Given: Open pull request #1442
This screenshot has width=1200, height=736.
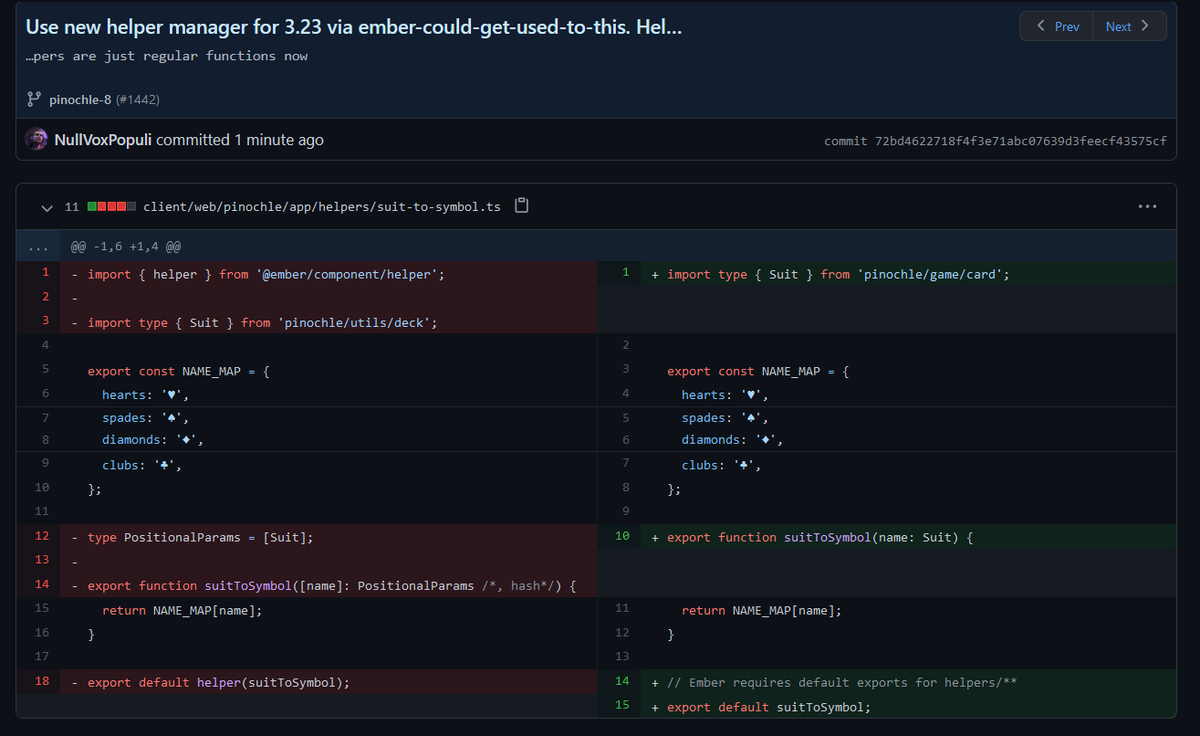Looking at the screenshot, I should click(138, 100).
